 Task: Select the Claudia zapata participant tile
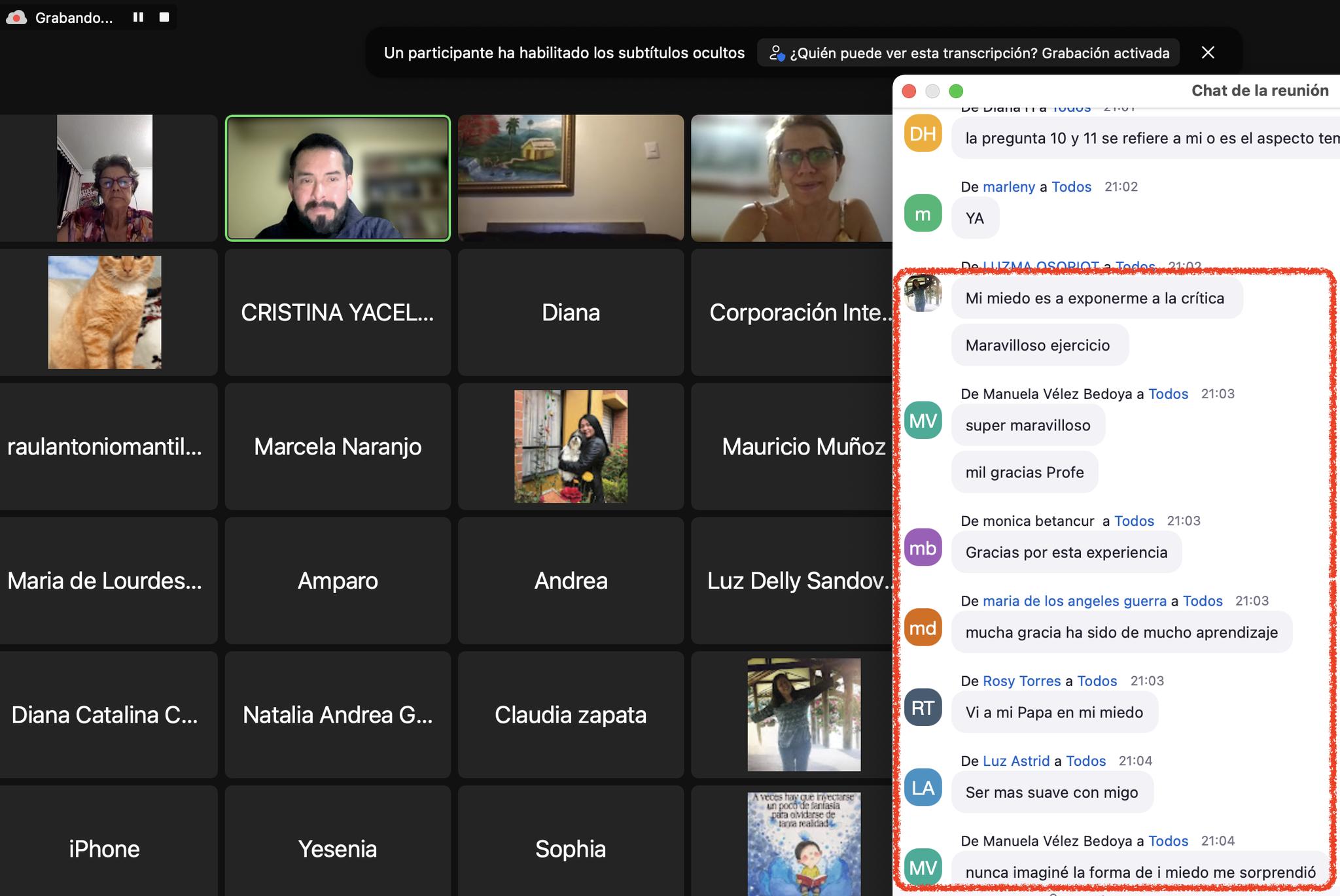pyautogui.click(x=571, y=715)
